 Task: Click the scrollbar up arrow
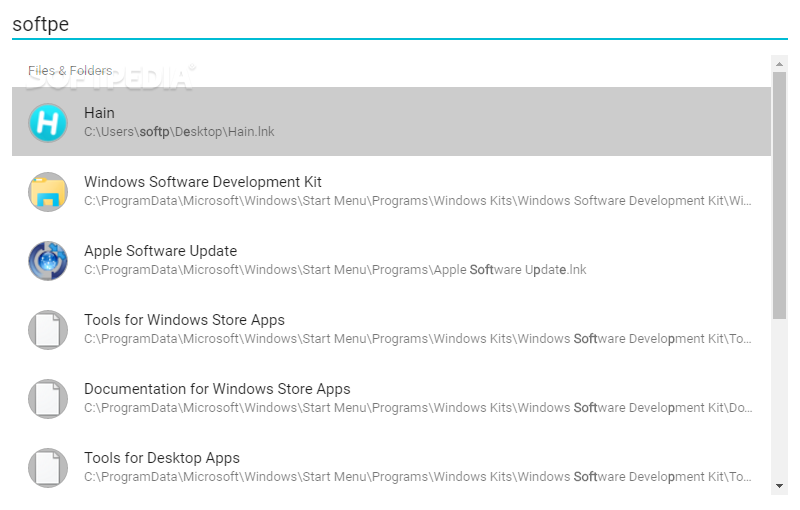click(779, 64)
